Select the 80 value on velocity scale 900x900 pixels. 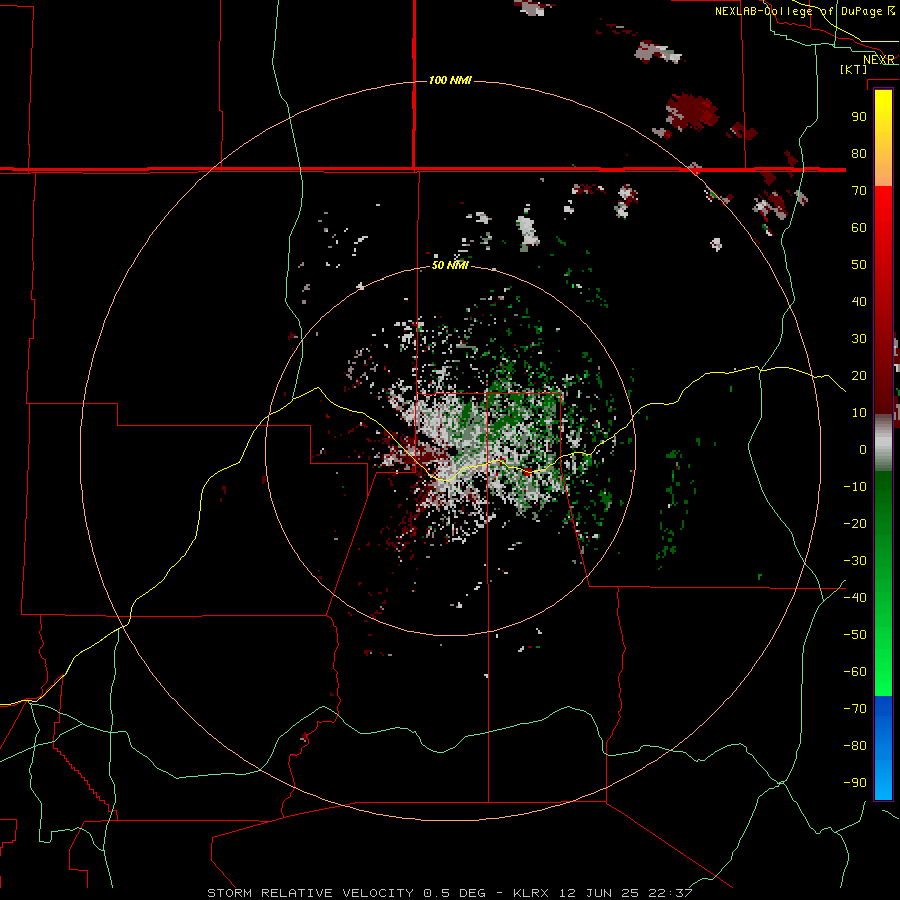(x=859, y=154)
